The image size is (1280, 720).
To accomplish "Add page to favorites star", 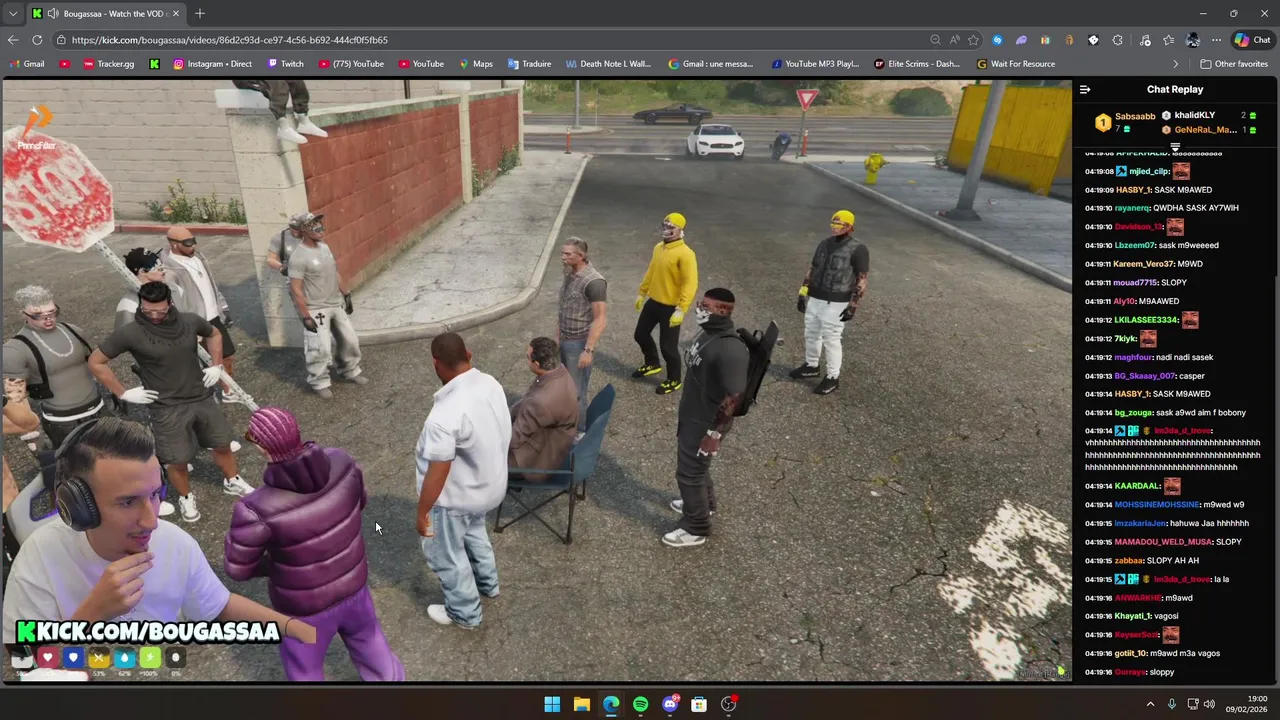I will tap(973, 40).
